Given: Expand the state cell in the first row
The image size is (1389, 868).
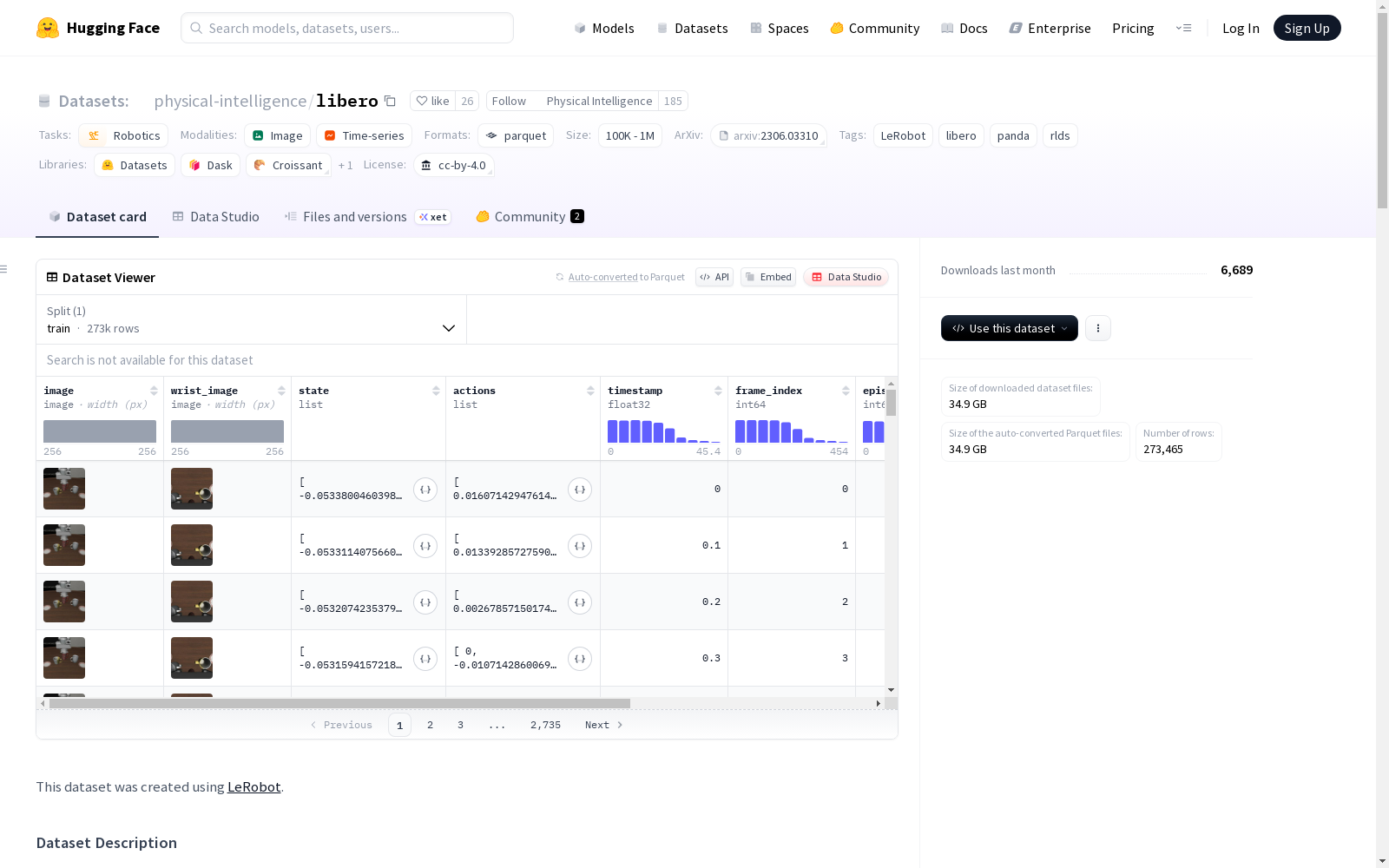Looking at the screenshot, I should point(425,490).
